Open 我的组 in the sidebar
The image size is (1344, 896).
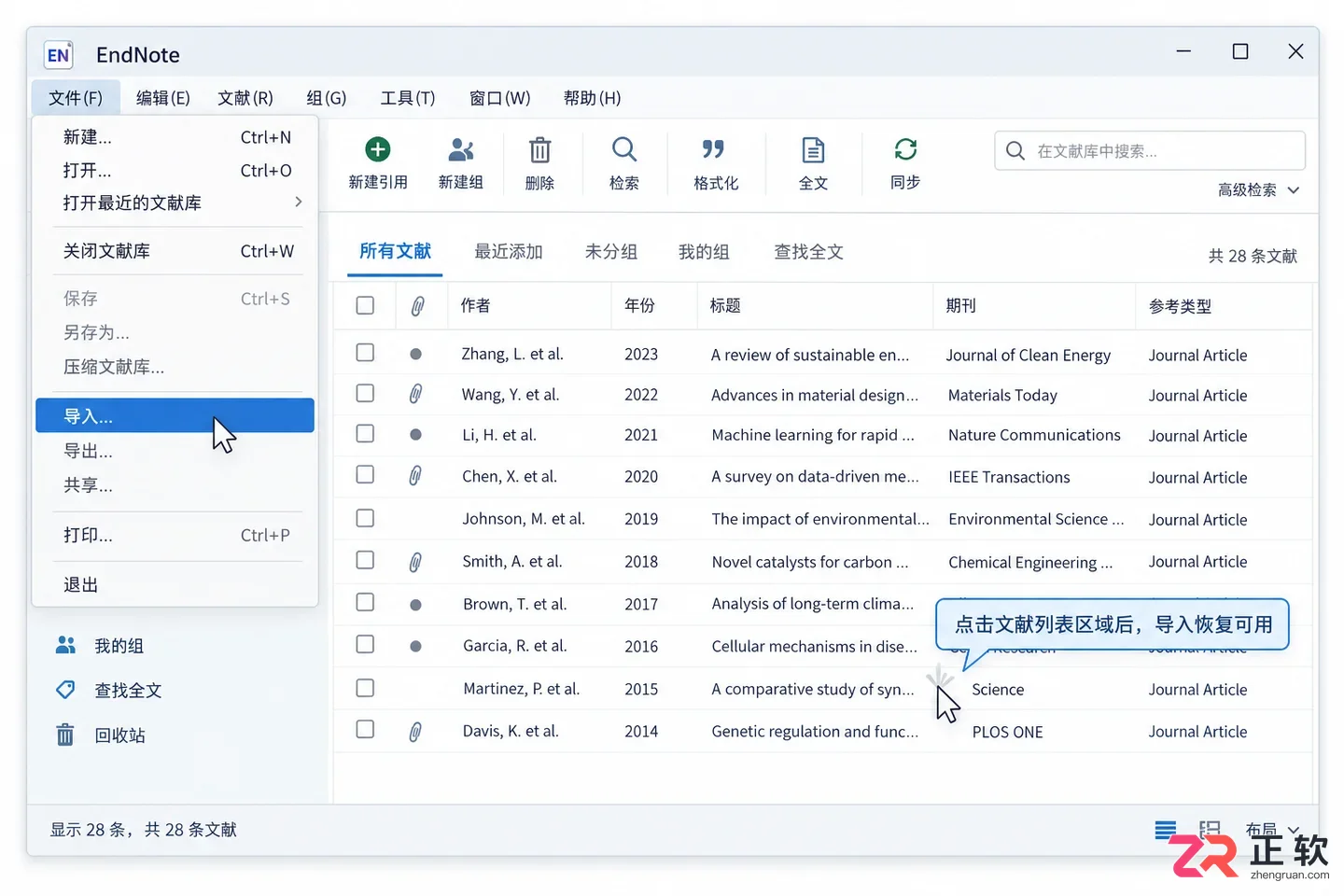click(x=100, y=646)
